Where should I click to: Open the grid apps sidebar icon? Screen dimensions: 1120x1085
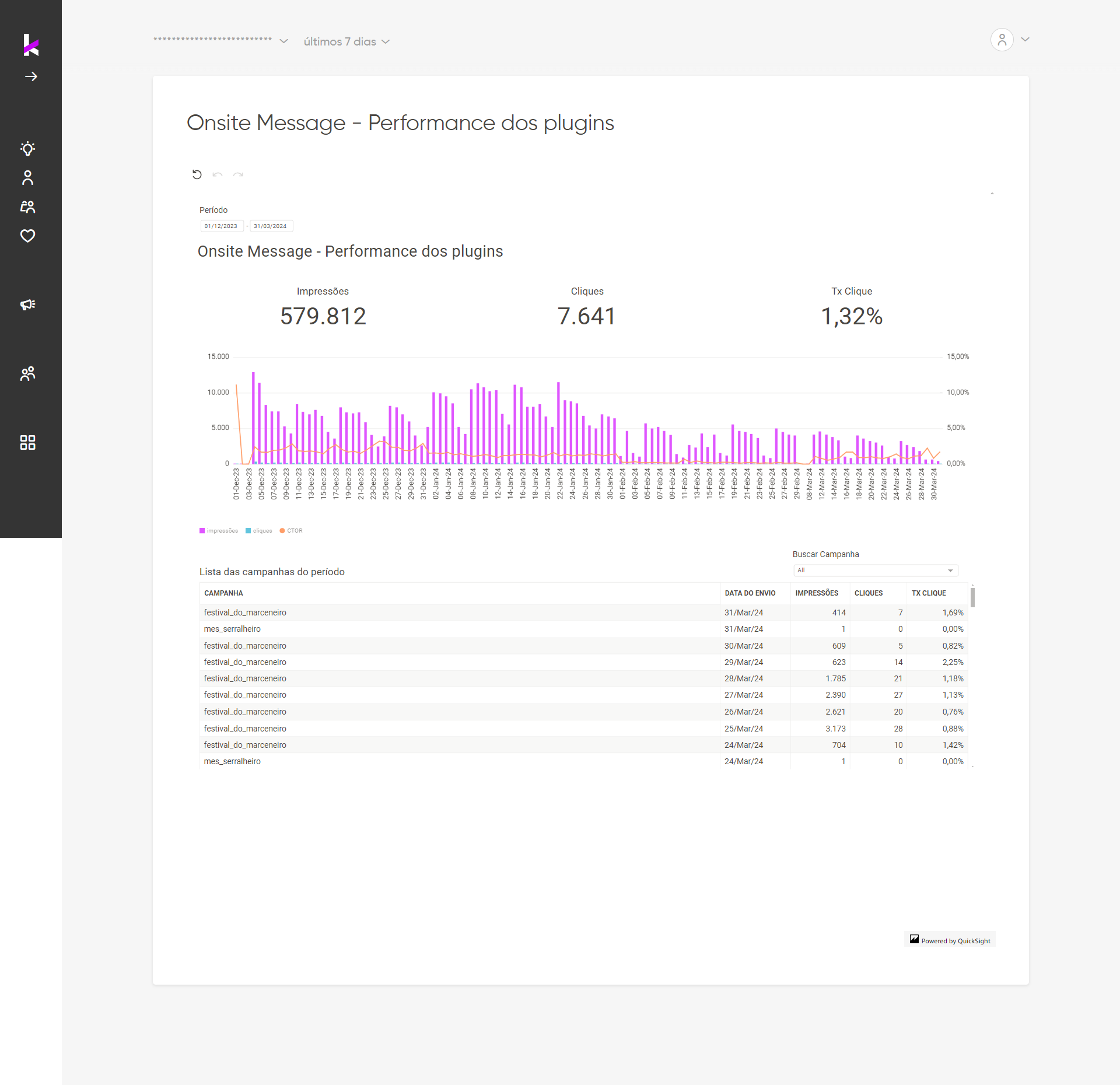coord(27,442)
